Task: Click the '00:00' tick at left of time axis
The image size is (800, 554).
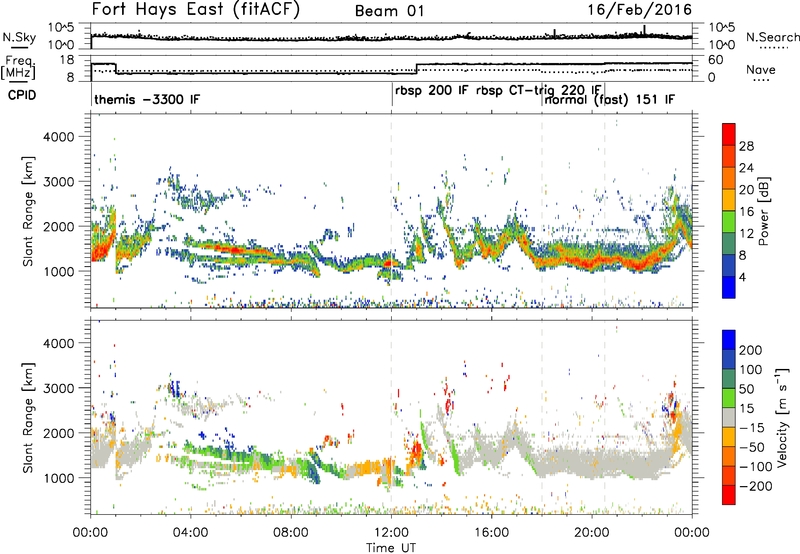Action: click(x=90, y=533)
